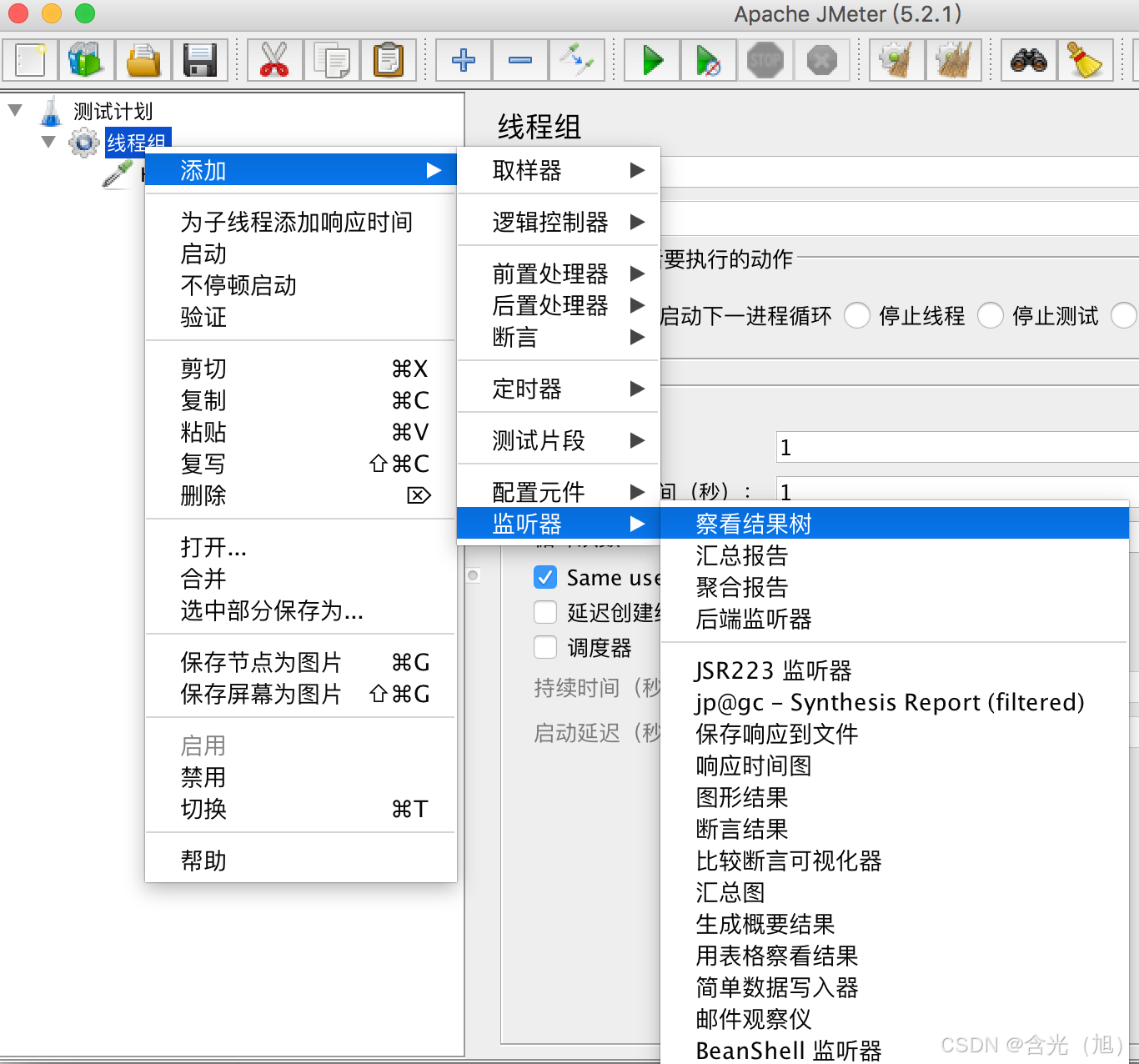Choose JSR223 监听器

pyautogui.click(x=895, y=670)
